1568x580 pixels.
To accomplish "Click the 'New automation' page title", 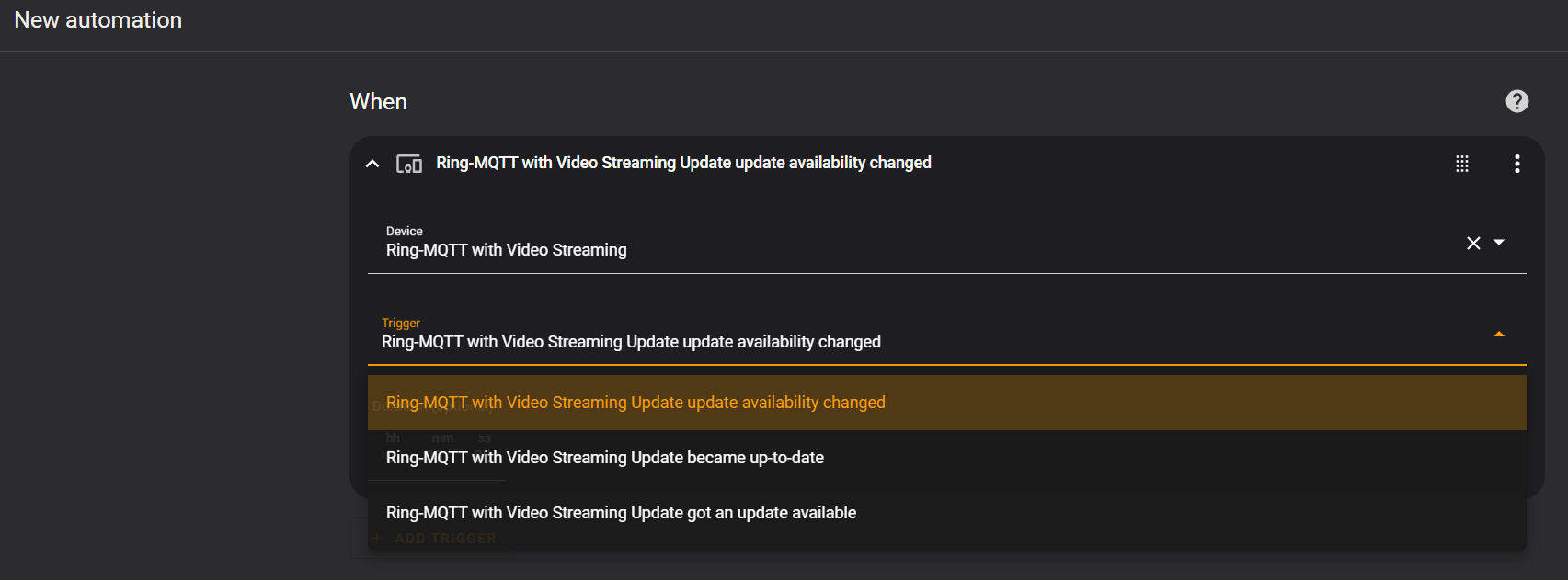I will (98, 20).
